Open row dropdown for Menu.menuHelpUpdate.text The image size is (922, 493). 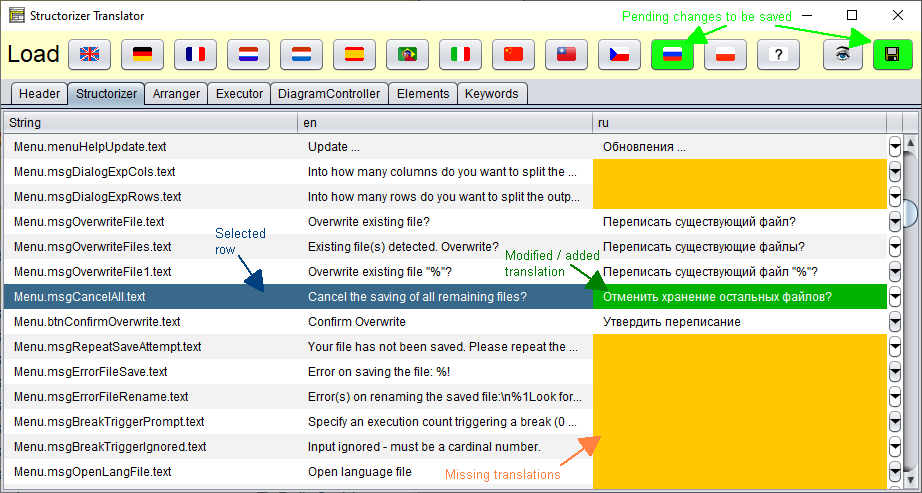coord(894,147)
